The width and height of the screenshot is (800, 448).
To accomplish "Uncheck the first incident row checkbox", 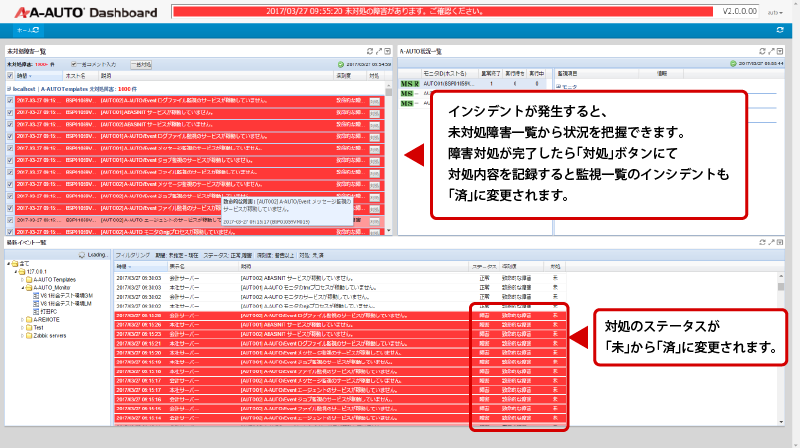I will 10,101.
